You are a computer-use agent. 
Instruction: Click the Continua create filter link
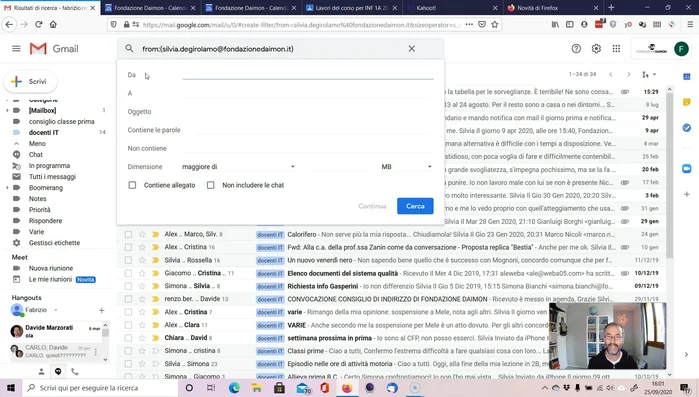372,206
